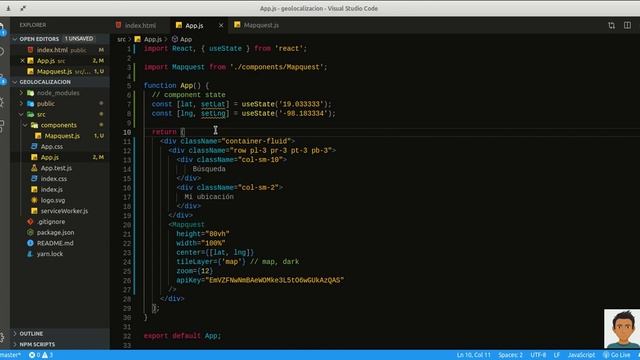Expand the NPM SCRIPTS panel
This screenshot has height=360, width=640.
tap(15, 344)
